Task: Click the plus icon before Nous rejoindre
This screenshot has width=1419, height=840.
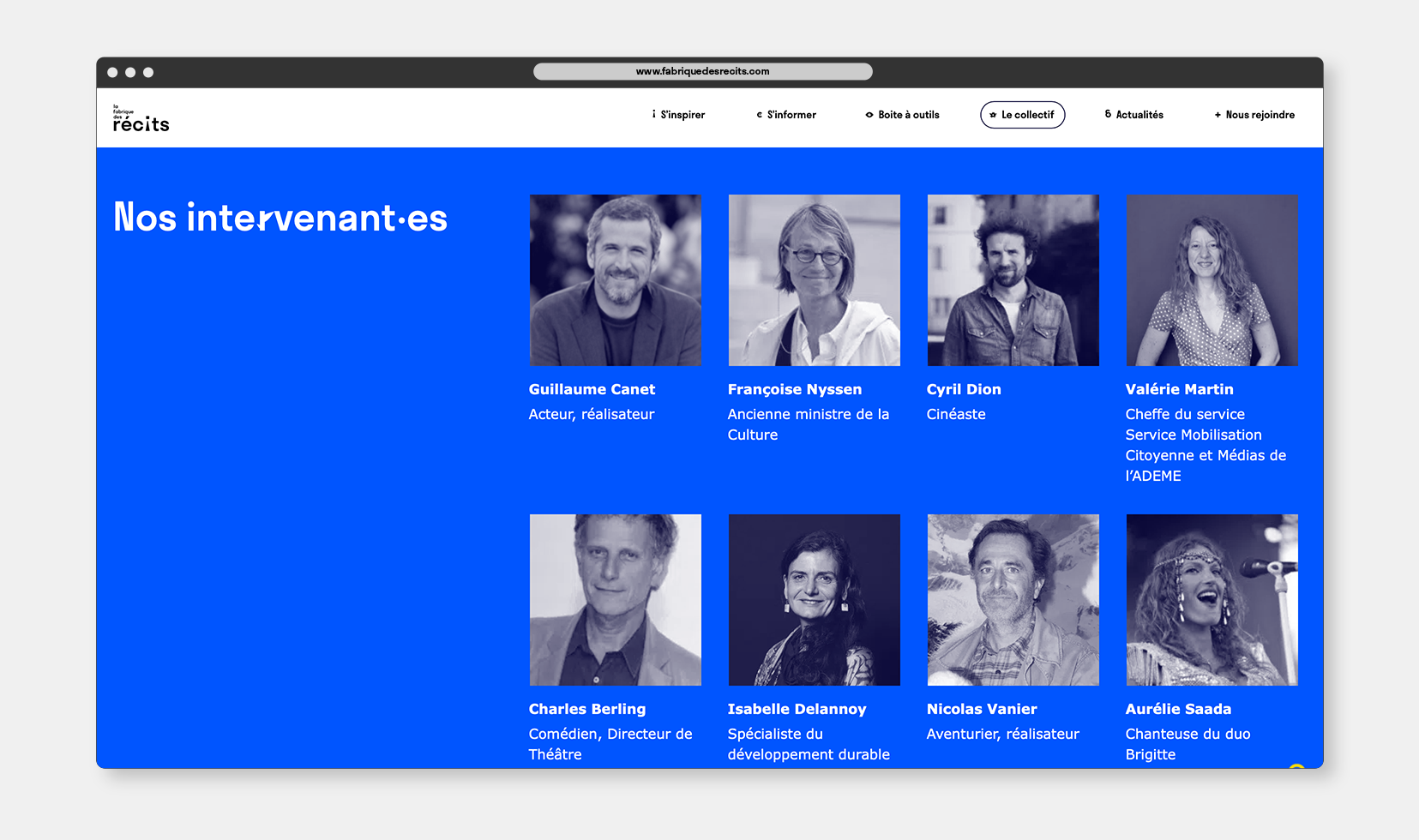Action: [1218, 115]
